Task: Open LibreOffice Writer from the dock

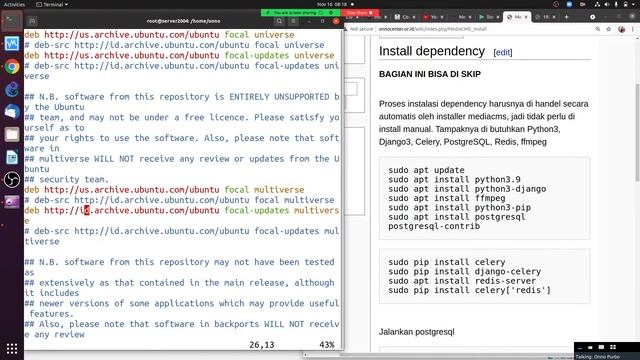Action: [x=11, y=157]
